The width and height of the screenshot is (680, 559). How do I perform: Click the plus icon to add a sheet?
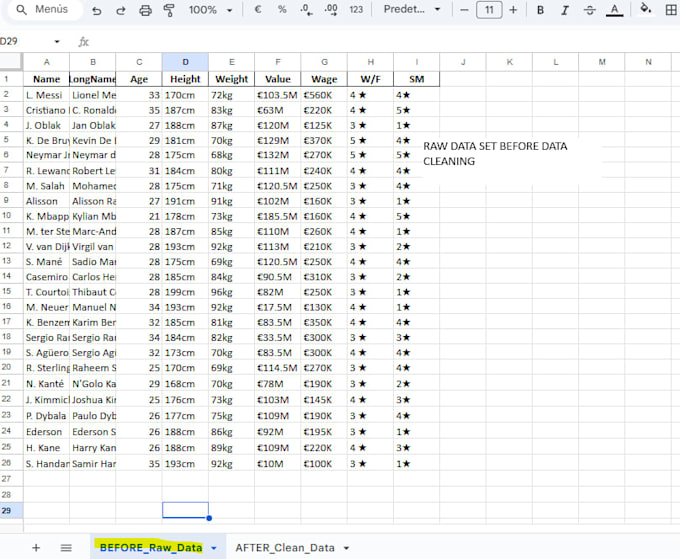tap(36, 548)
